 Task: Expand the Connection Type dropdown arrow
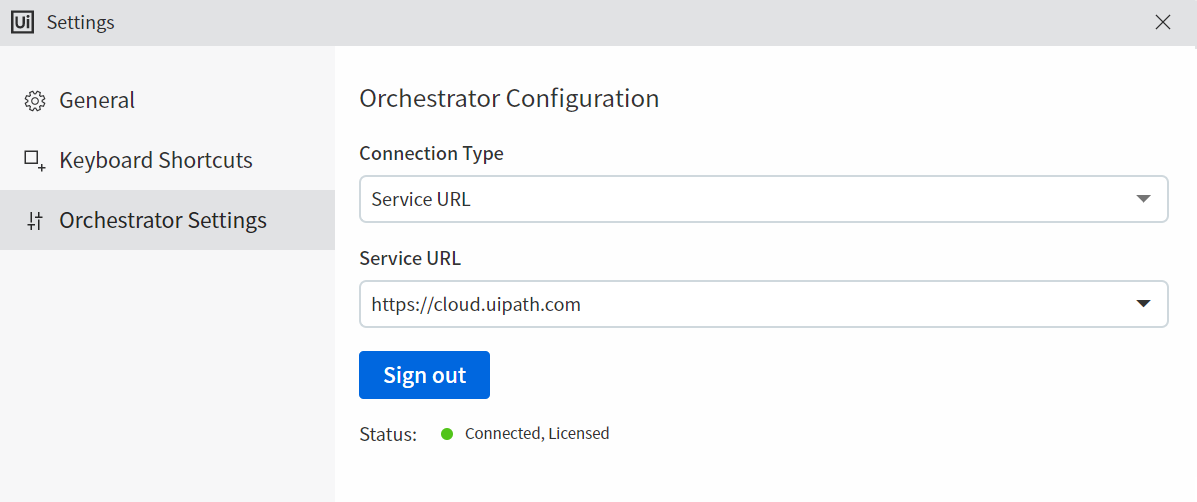pos(1144,199)
